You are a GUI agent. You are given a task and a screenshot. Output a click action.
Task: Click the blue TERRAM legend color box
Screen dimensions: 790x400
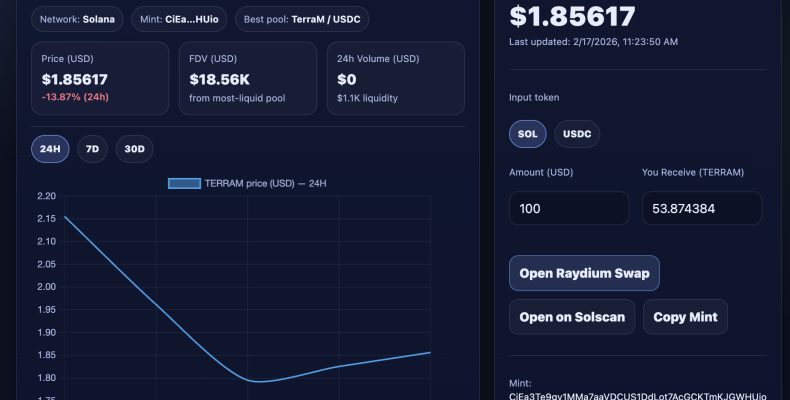(x=184, y=183)
